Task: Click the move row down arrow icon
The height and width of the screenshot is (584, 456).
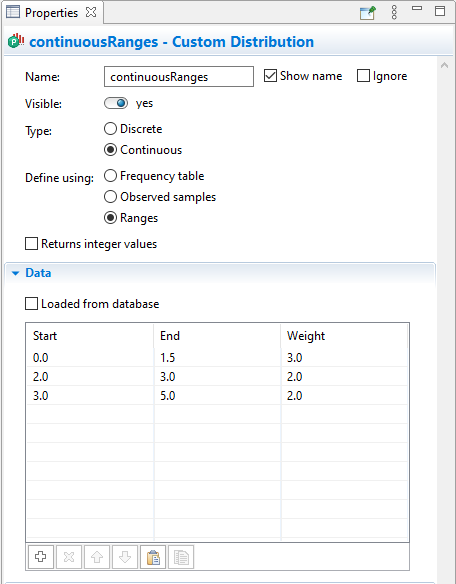Action: tap(125, 557)
